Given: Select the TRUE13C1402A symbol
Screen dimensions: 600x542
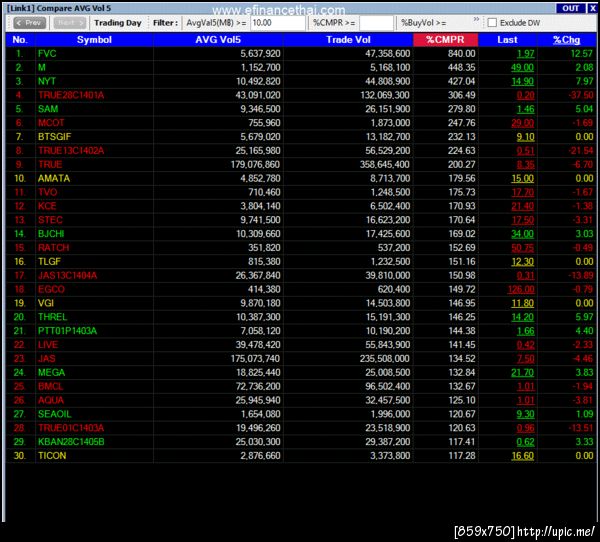Looking at the screenshot, I should tap(71, 150).
